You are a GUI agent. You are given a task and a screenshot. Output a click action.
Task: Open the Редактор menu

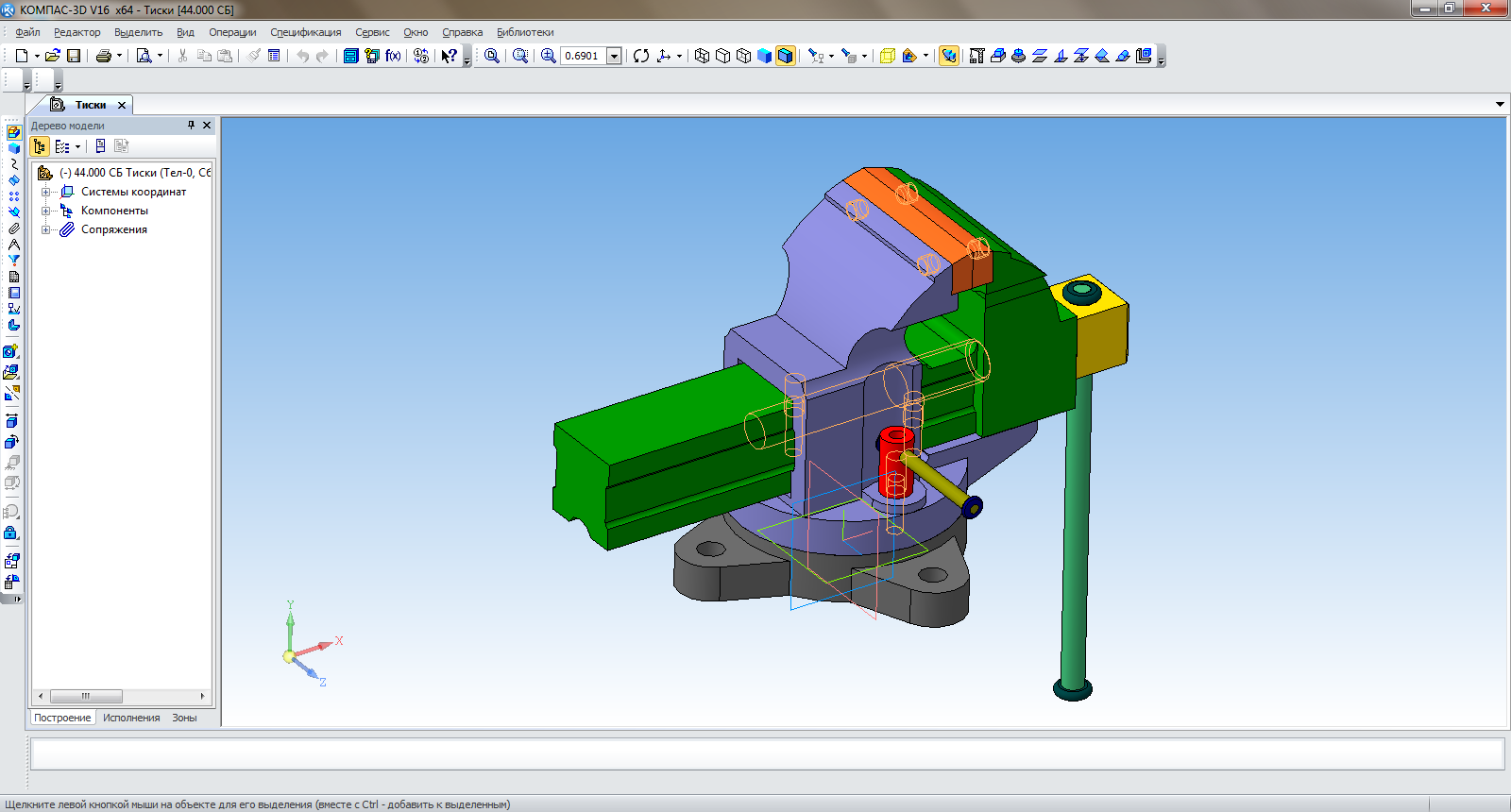click(76, 32)
